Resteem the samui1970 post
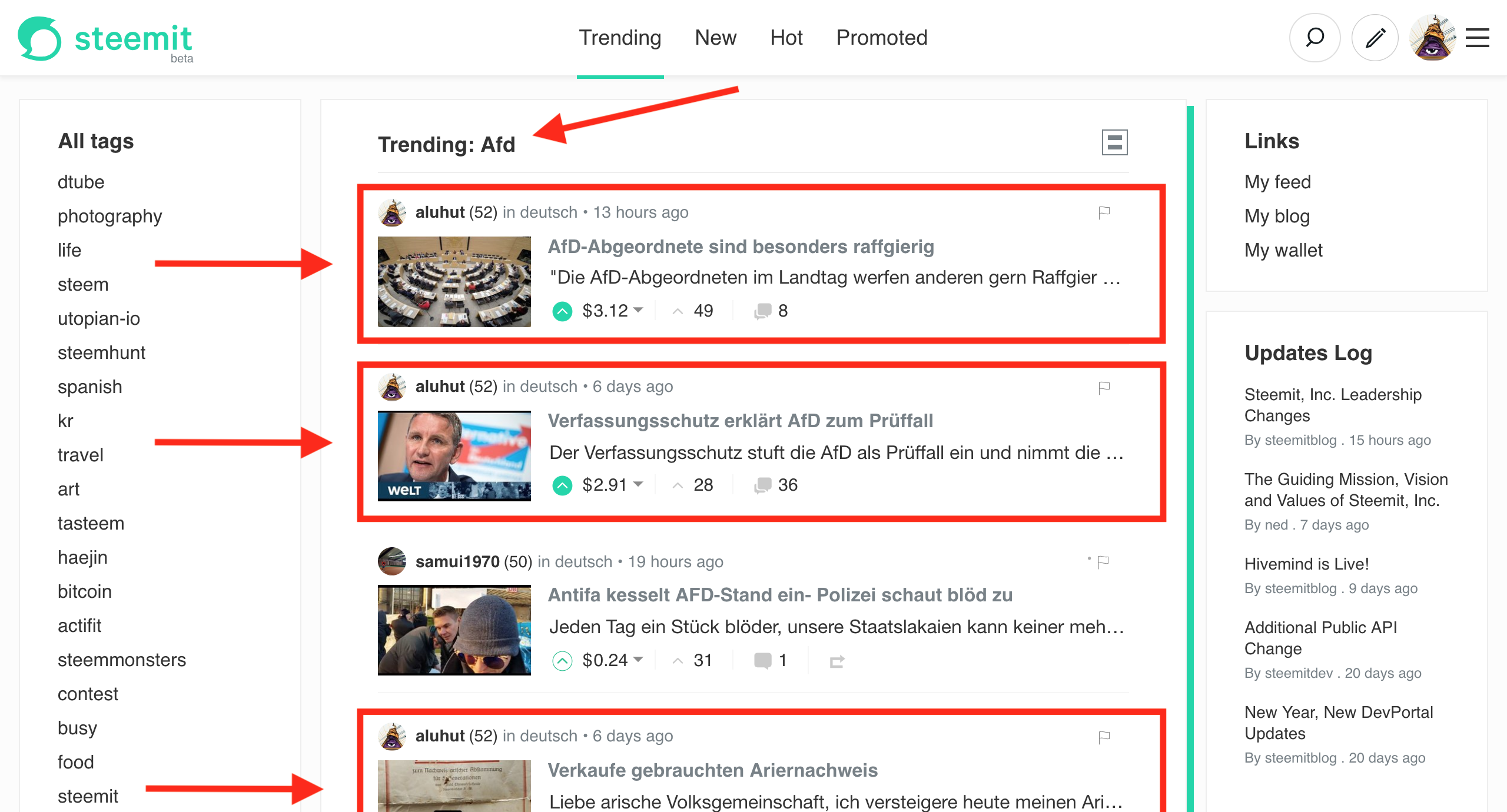 pyautogui.click(x=837, y=661)
